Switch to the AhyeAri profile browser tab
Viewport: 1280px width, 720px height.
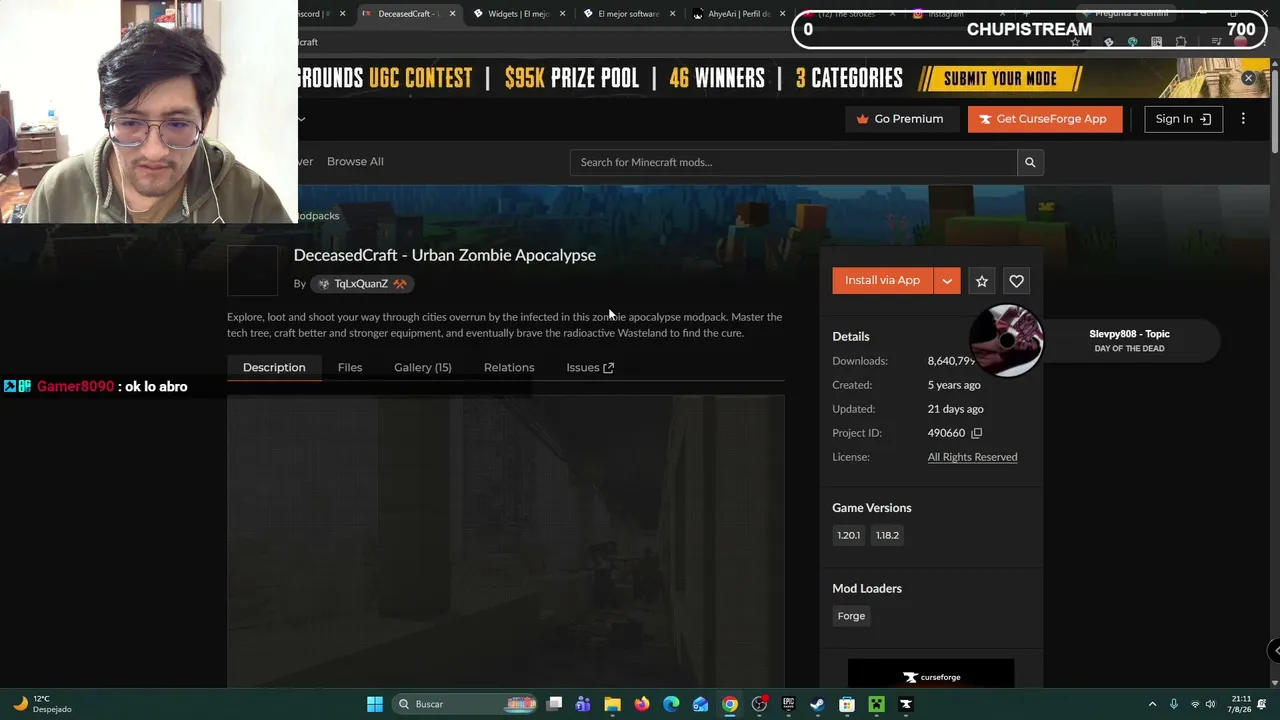740,14
